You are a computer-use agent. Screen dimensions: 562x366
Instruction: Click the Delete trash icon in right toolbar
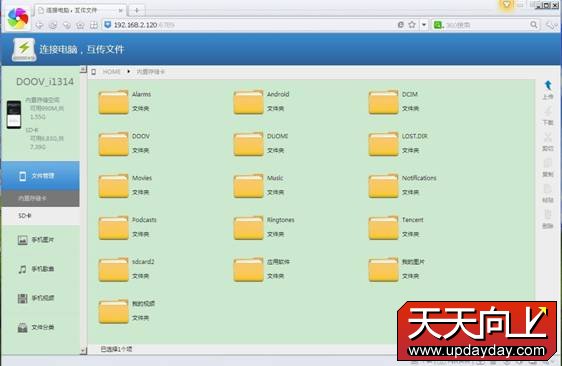tap(548, 214)
